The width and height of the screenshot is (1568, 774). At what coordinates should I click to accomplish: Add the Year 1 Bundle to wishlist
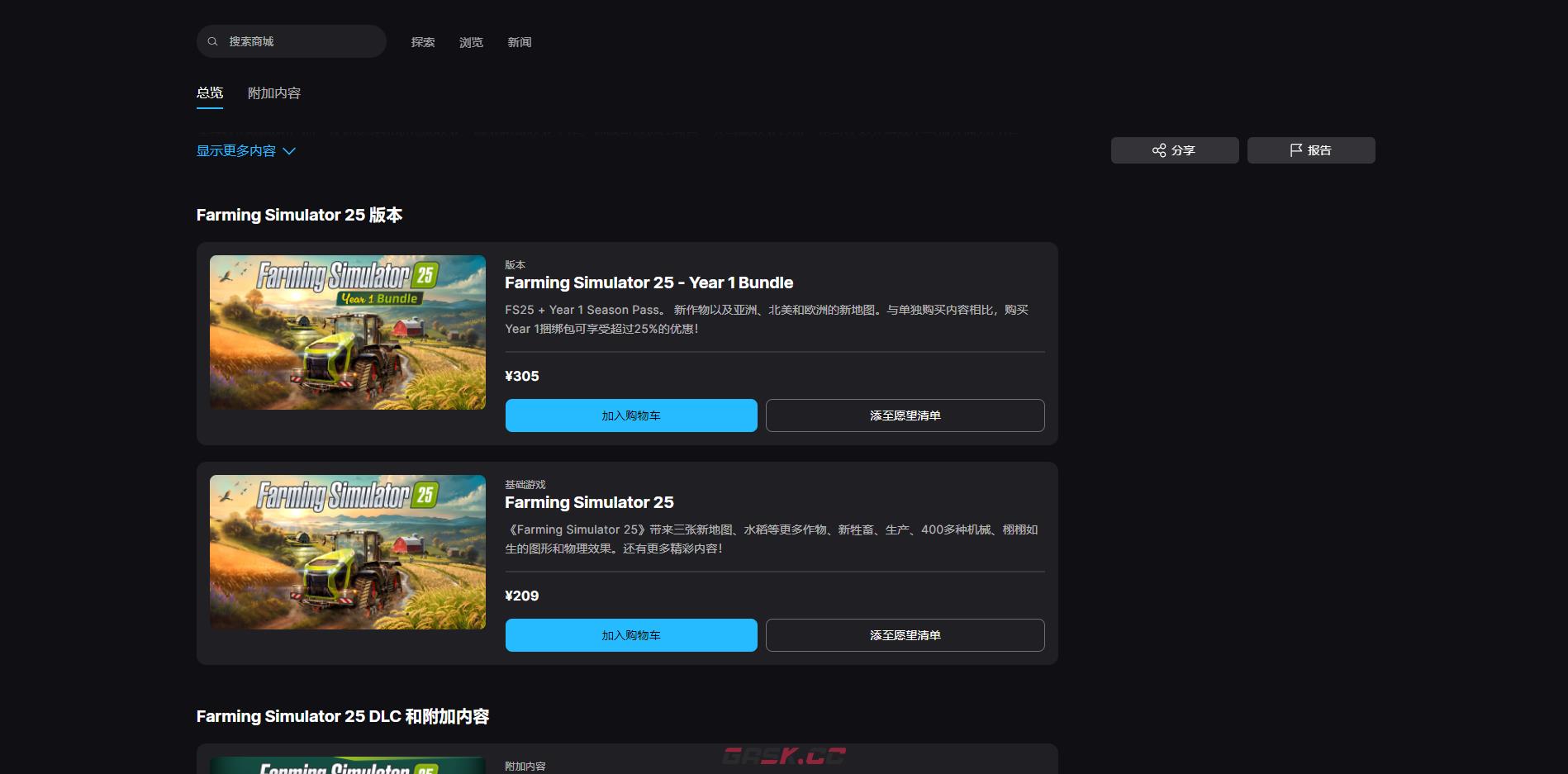coord(905,415)
